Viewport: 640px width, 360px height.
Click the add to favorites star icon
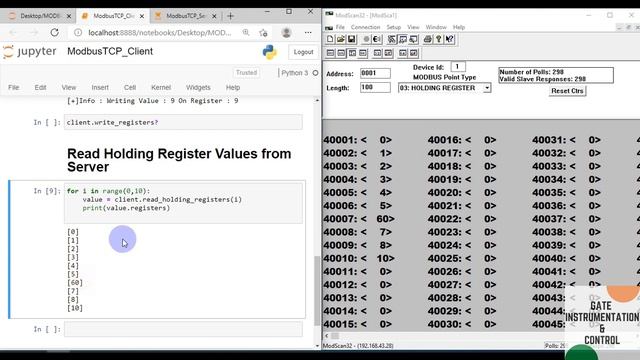click(x=263, y=33)
